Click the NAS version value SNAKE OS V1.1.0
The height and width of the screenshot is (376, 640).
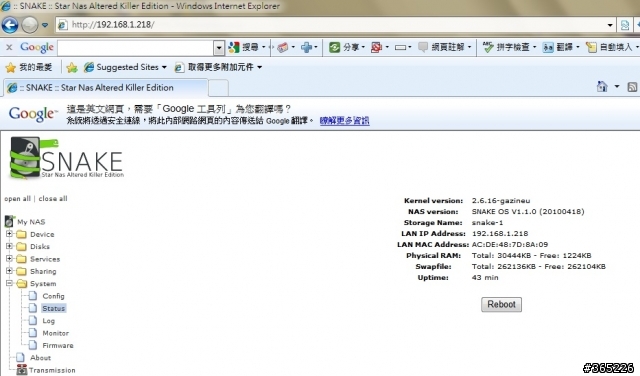pyautogui.click(x=528, y=211)
